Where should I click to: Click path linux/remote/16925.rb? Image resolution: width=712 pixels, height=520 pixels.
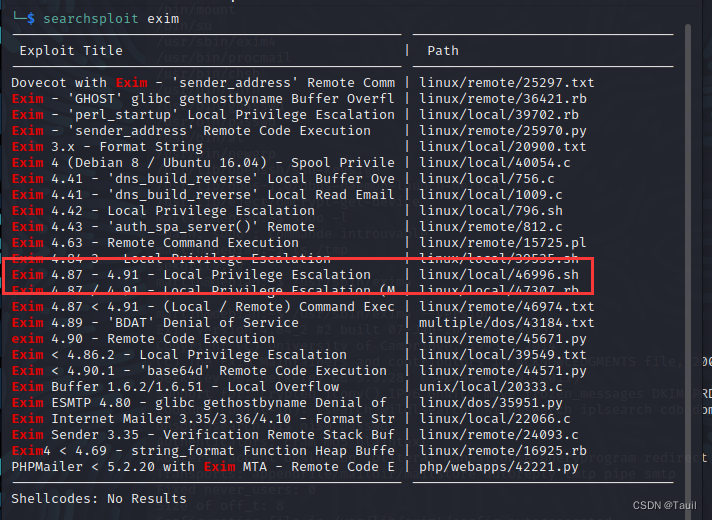coord(503,451)
